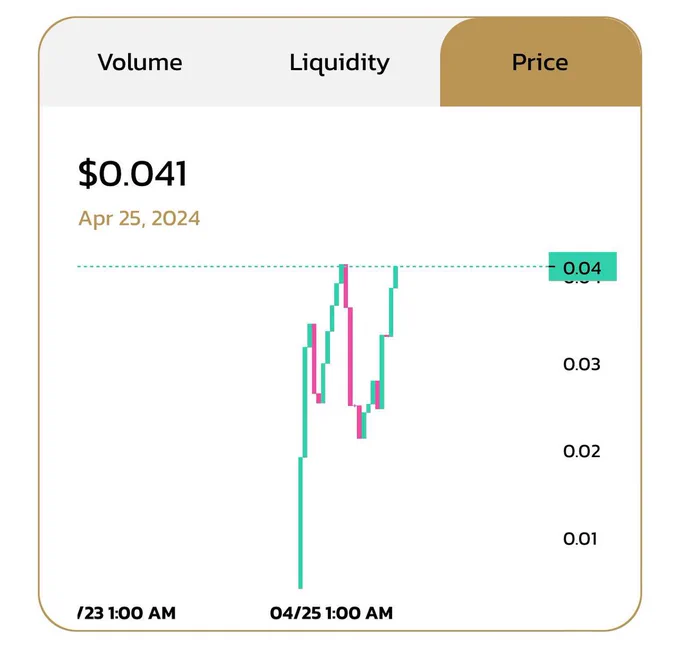Switch to the Volume tab
The width and height of the screenshot is (680, 648).
pyautogui.click(x=140, y=62)
